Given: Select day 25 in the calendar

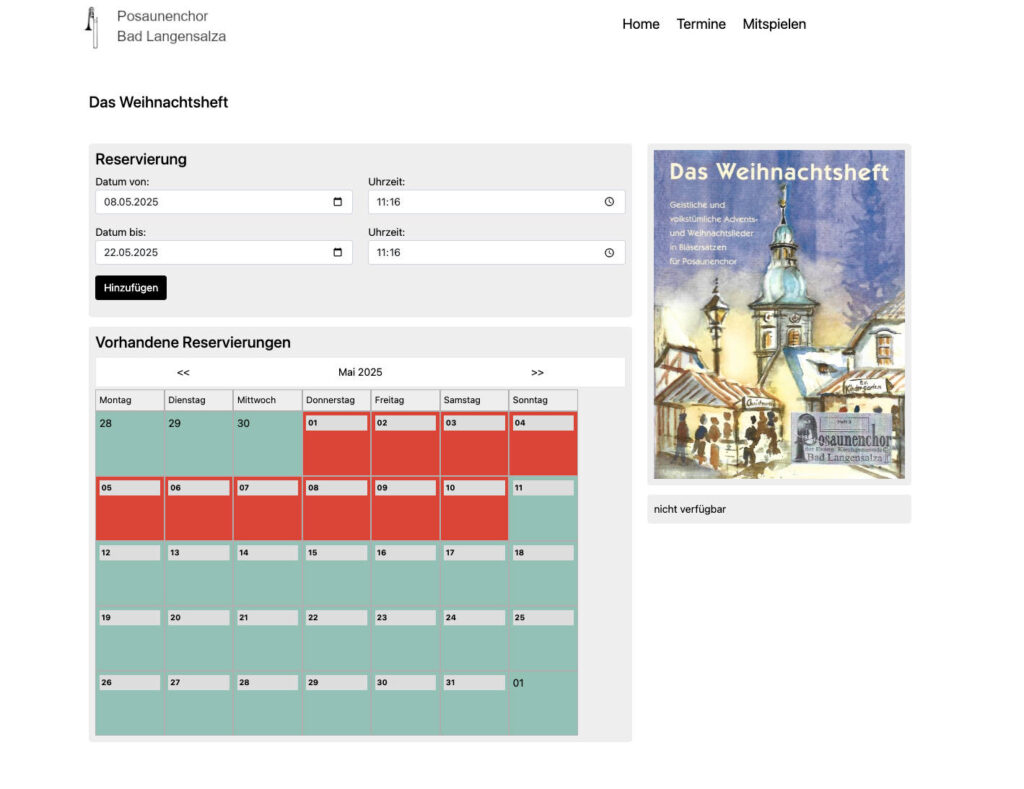Looking at the screenshot, I should (x=543, y=638).
